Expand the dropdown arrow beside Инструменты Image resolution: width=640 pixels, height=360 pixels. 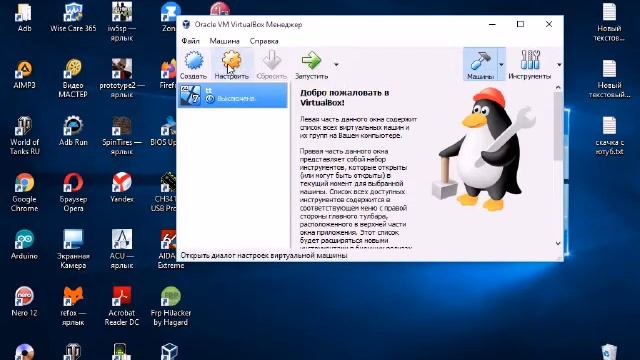point(559,64)
